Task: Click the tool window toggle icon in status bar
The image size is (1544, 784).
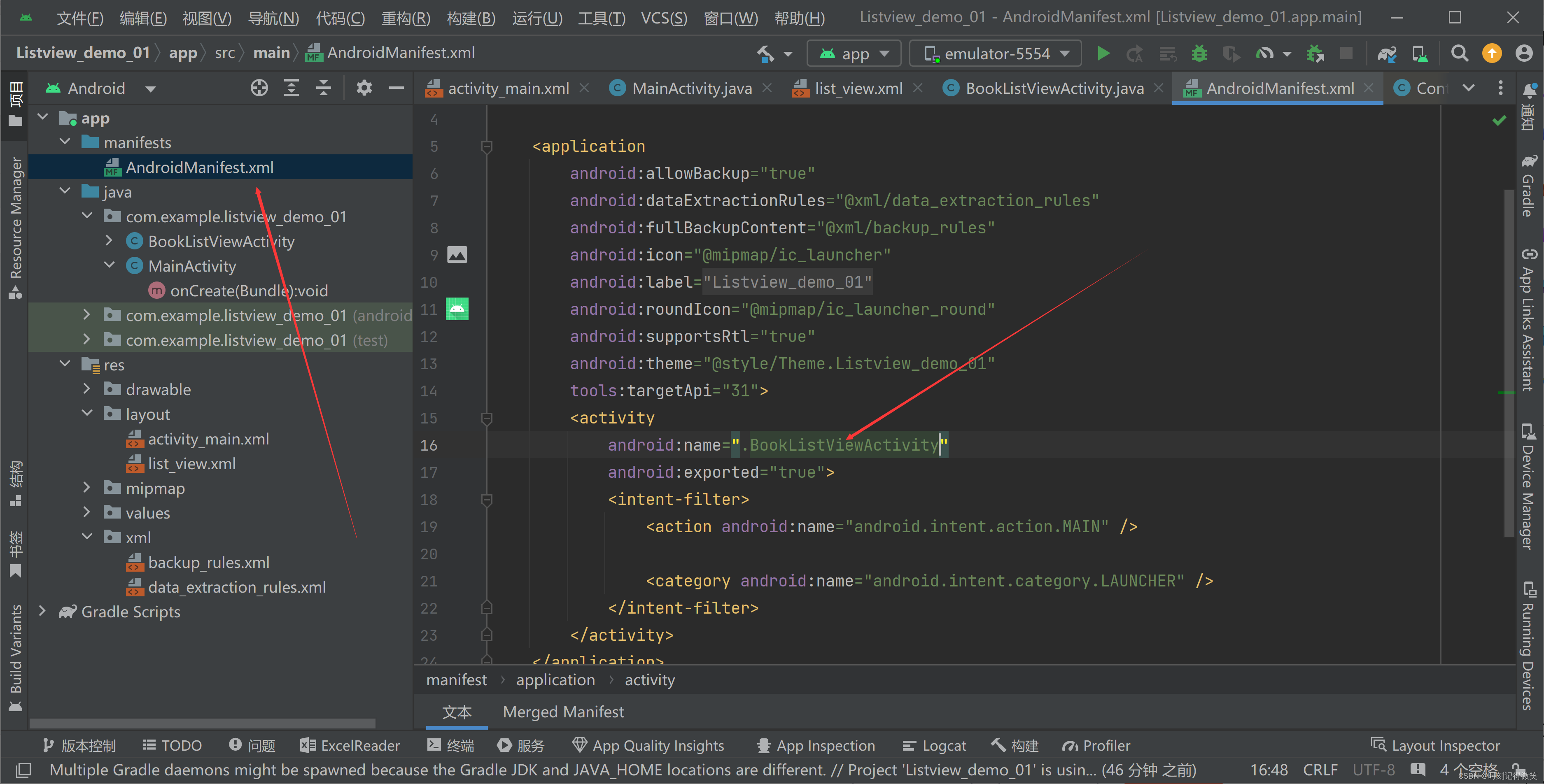Action: coord(23,770)
